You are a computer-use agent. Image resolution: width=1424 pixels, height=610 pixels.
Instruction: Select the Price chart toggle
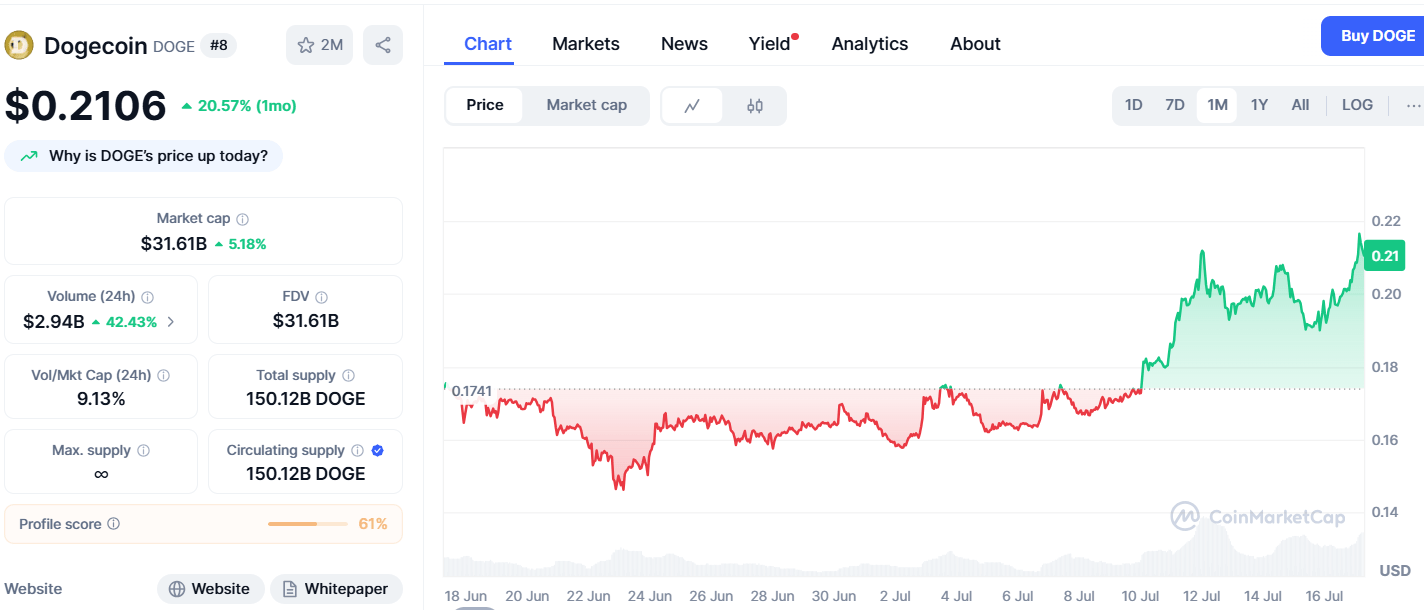tap(485, 106)
